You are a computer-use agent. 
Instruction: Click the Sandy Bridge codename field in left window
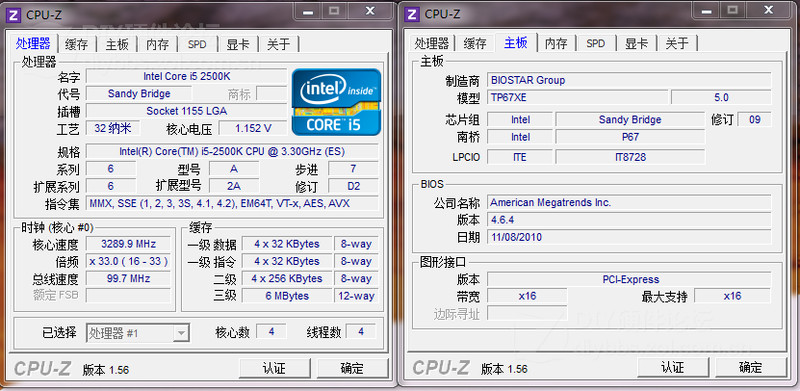[x=139, y=94]
